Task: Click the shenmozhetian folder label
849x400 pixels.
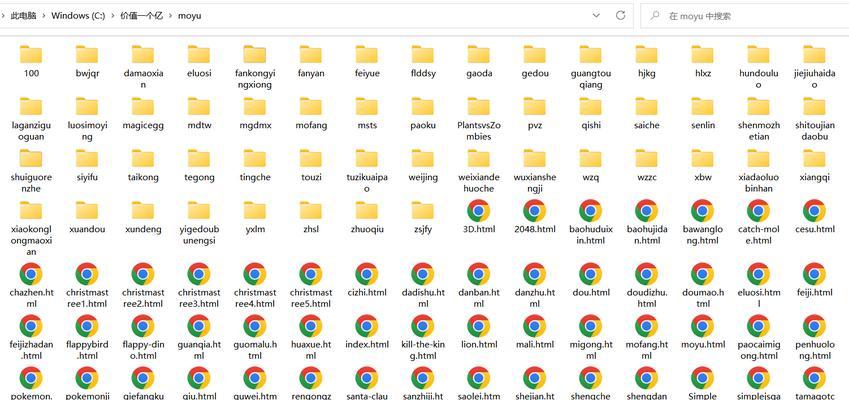Action: [x=758, y=130]
